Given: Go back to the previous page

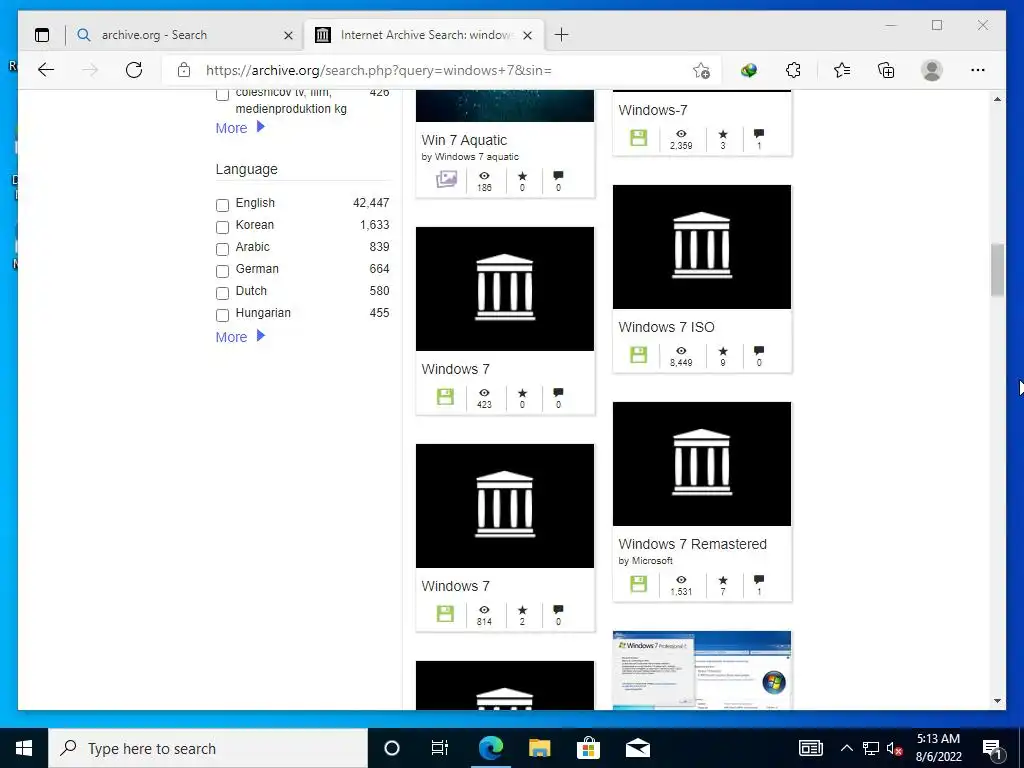Looking at the screenshot, I should pos(46,70).
